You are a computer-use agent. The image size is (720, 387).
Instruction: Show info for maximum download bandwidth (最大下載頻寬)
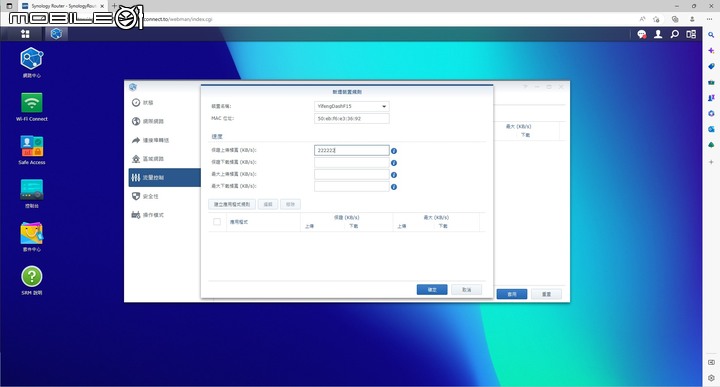pos(394,187)
